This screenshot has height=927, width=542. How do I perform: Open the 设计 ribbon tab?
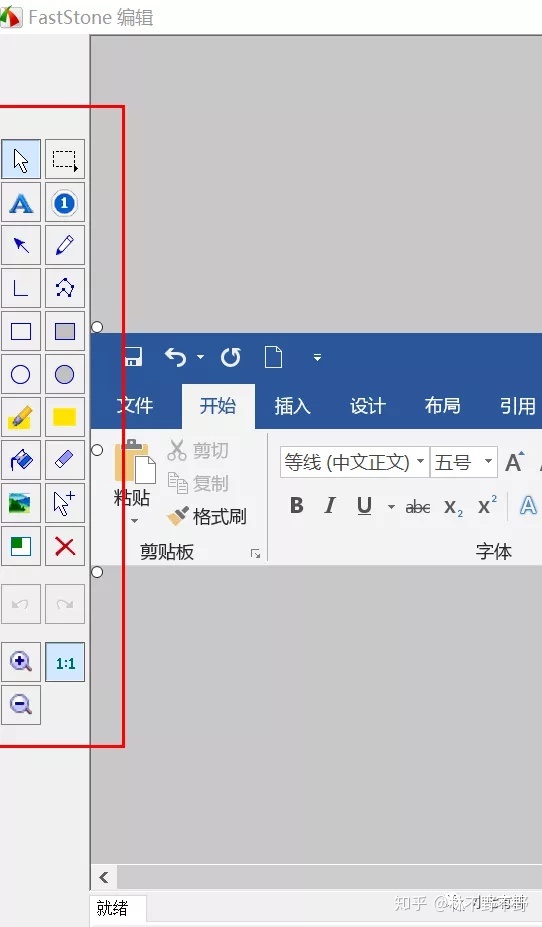[367, 406]
